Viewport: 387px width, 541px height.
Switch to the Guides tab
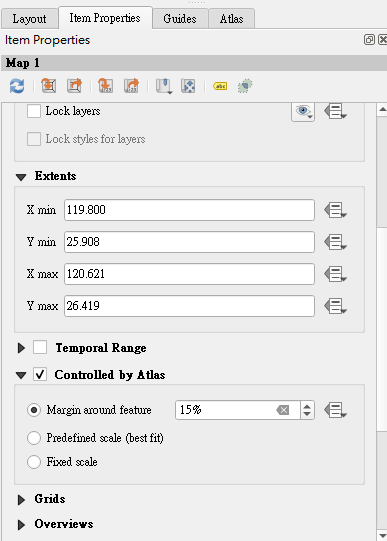tap(180, 19)
